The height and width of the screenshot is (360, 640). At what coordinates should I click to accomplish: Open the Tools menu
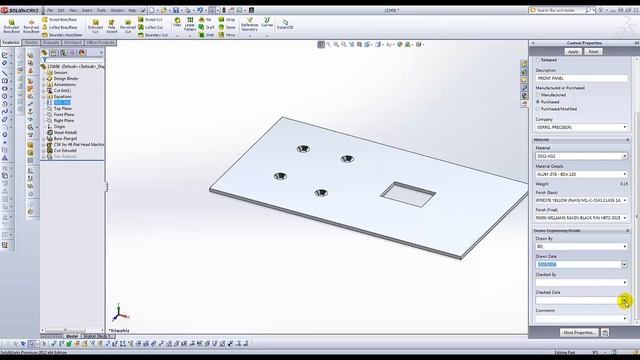[x=101, y=10]
